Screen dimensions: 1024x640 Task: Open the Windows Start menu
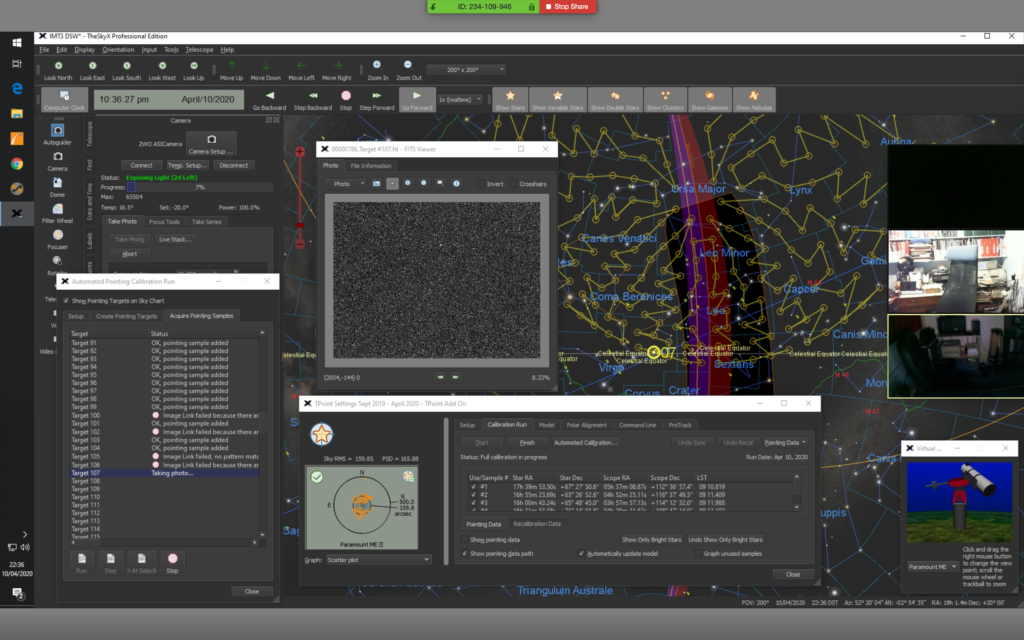tap(17, 42)
